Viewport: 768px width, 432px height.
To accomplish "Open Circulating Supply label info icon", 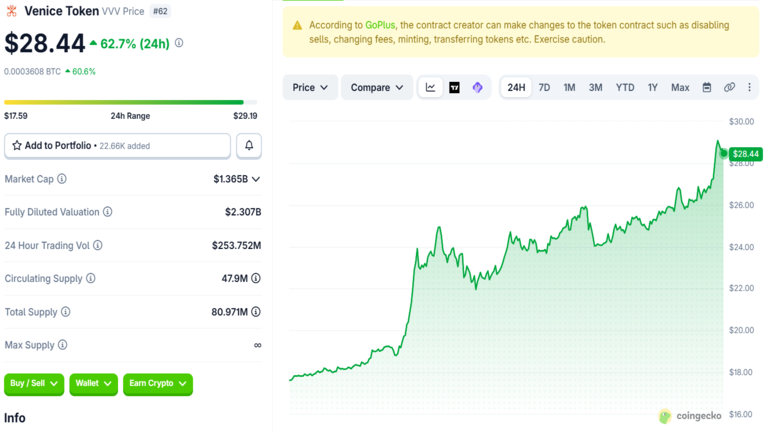I will click(x=91, y=278).
